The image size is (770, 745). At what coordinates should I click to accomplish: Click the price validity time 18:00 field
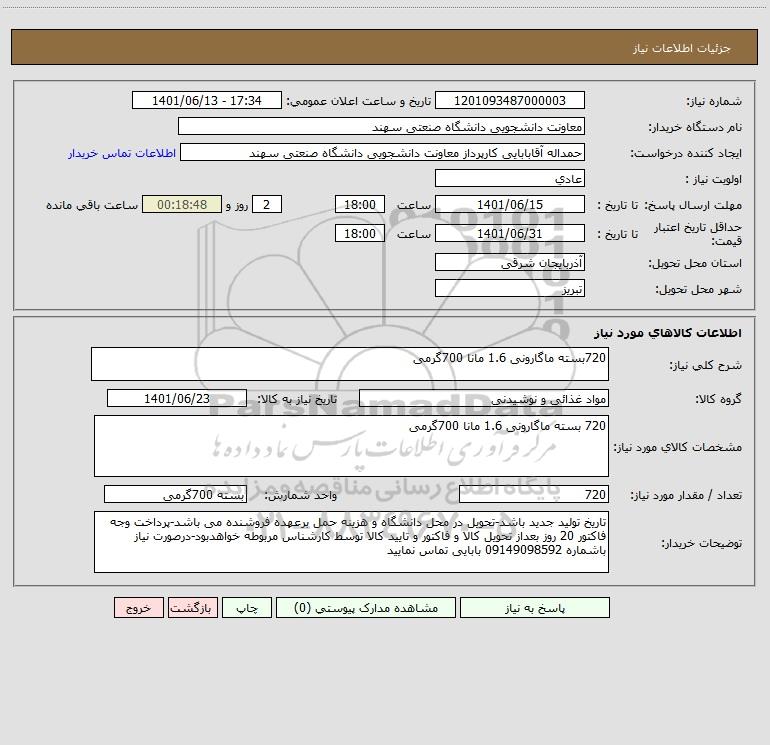tap(359, 233)
